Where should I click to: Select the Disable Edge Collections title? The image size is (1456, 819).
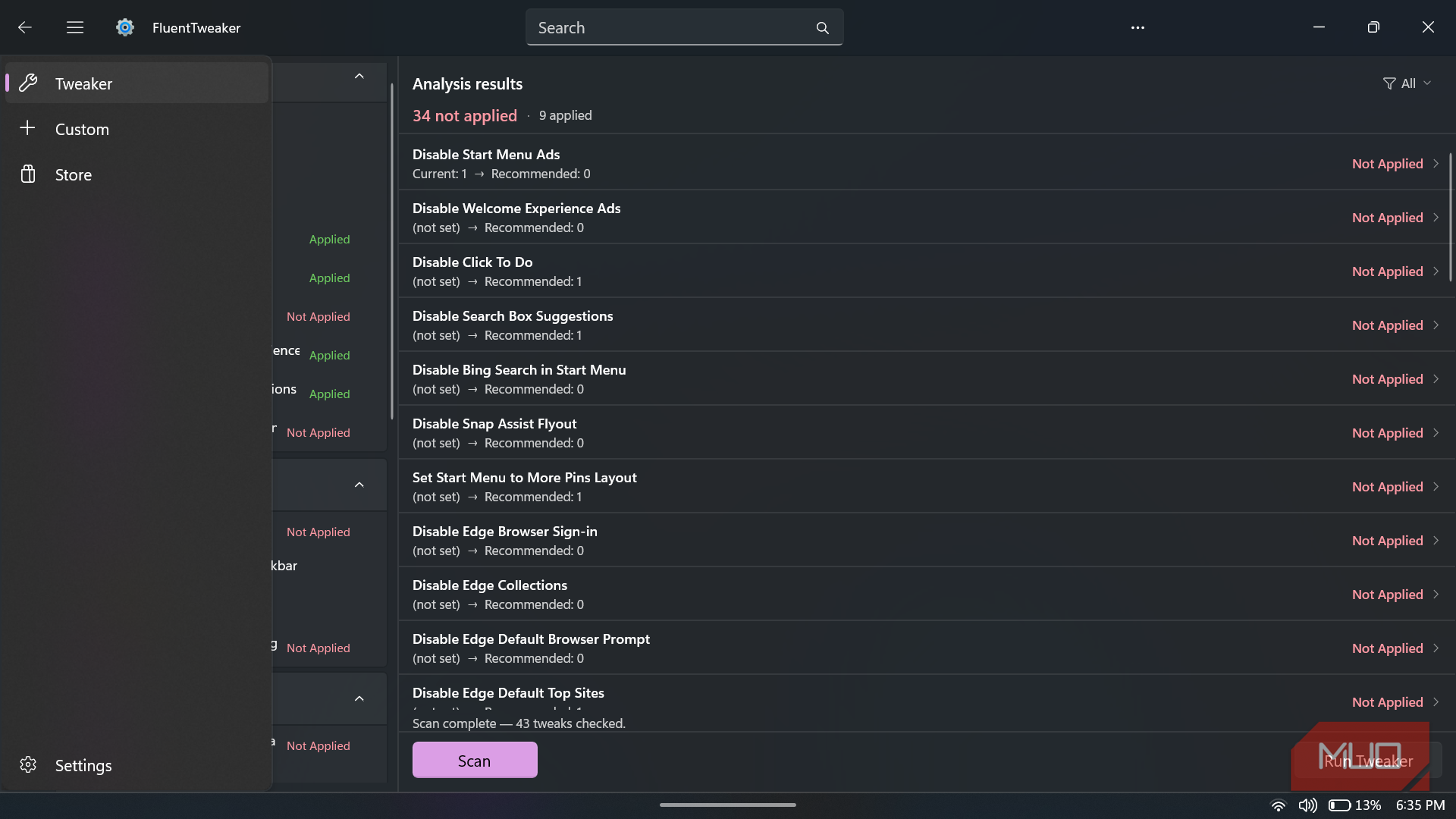pos(490,585)
